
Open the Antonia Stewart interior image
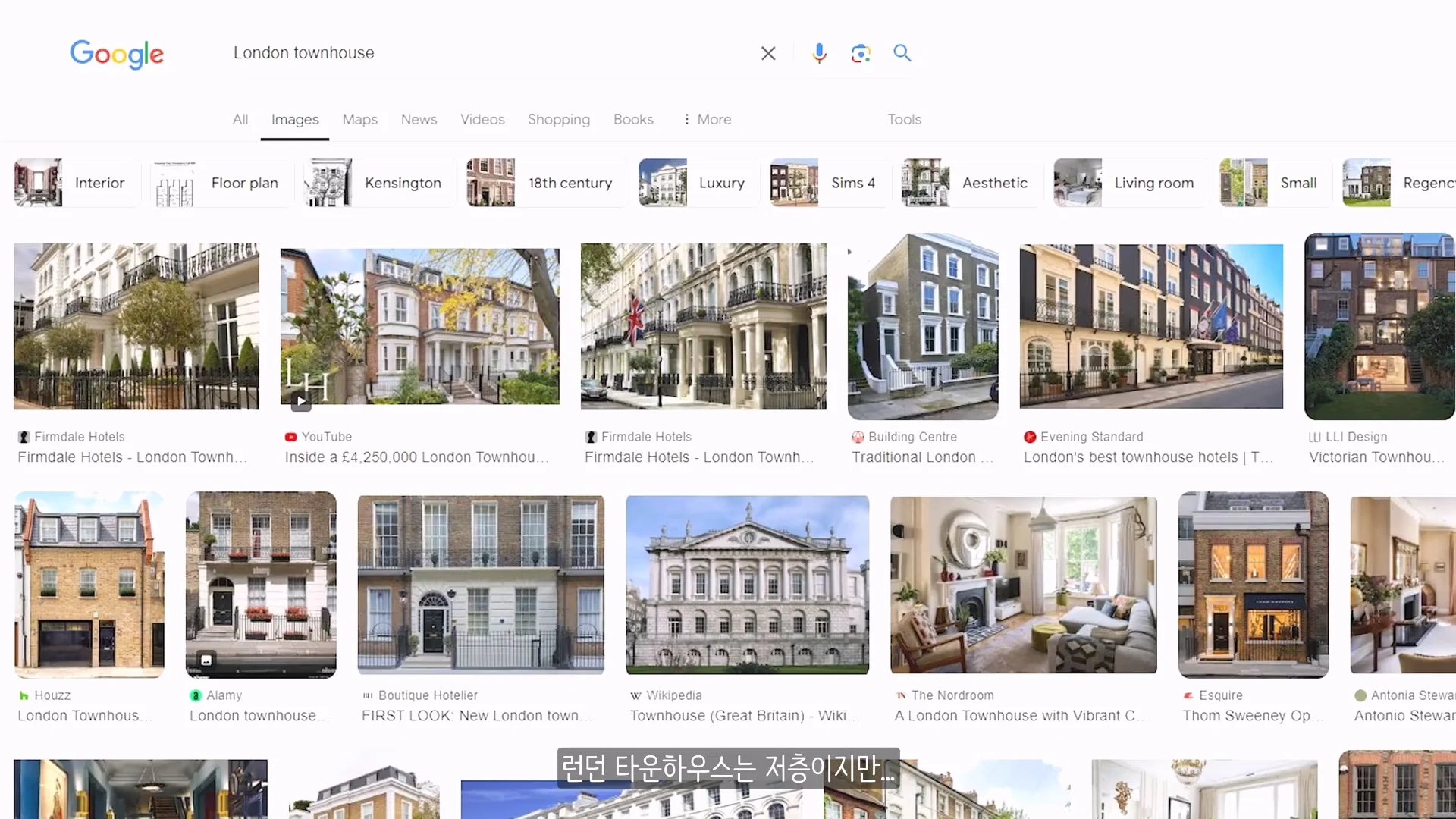(x=1403, y=585)
